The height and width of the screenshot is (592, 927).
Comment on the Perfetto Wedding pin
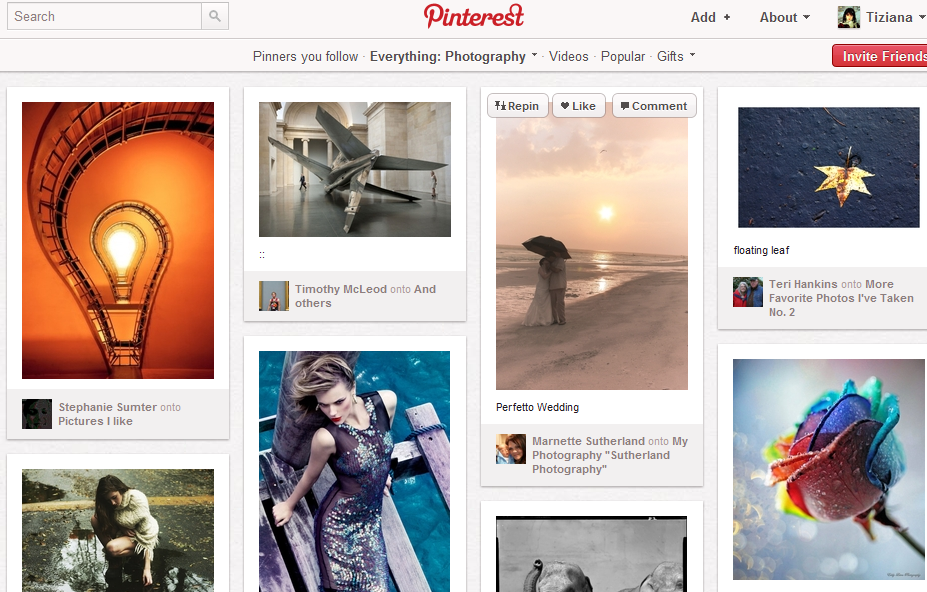[654, 106]
